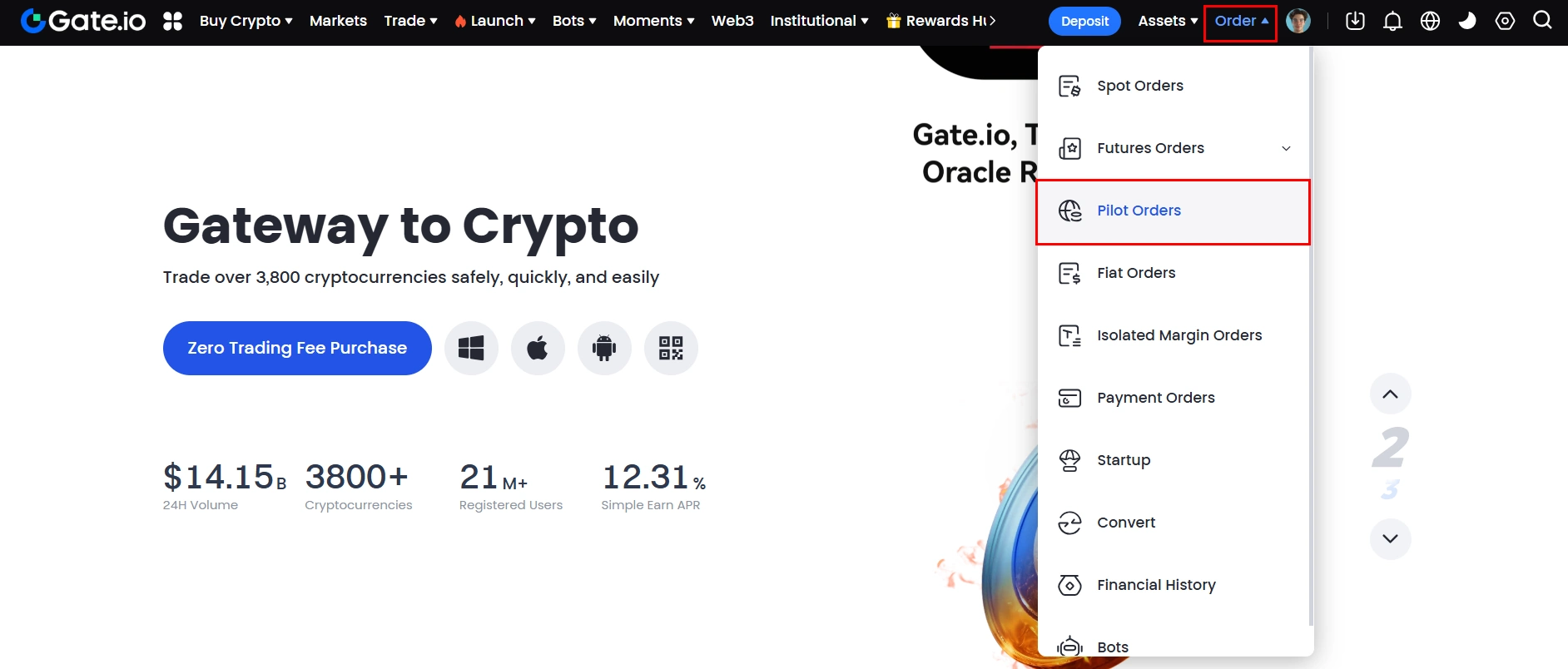1568x669 pixels.
Task: Open the Buy Crypto dropdown
Action: pyautogui.click(x=246, y=21)
